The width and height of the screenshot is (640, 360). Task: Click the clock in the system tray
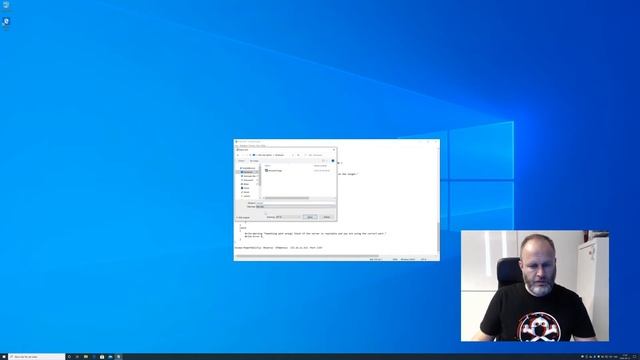[625, 357]
